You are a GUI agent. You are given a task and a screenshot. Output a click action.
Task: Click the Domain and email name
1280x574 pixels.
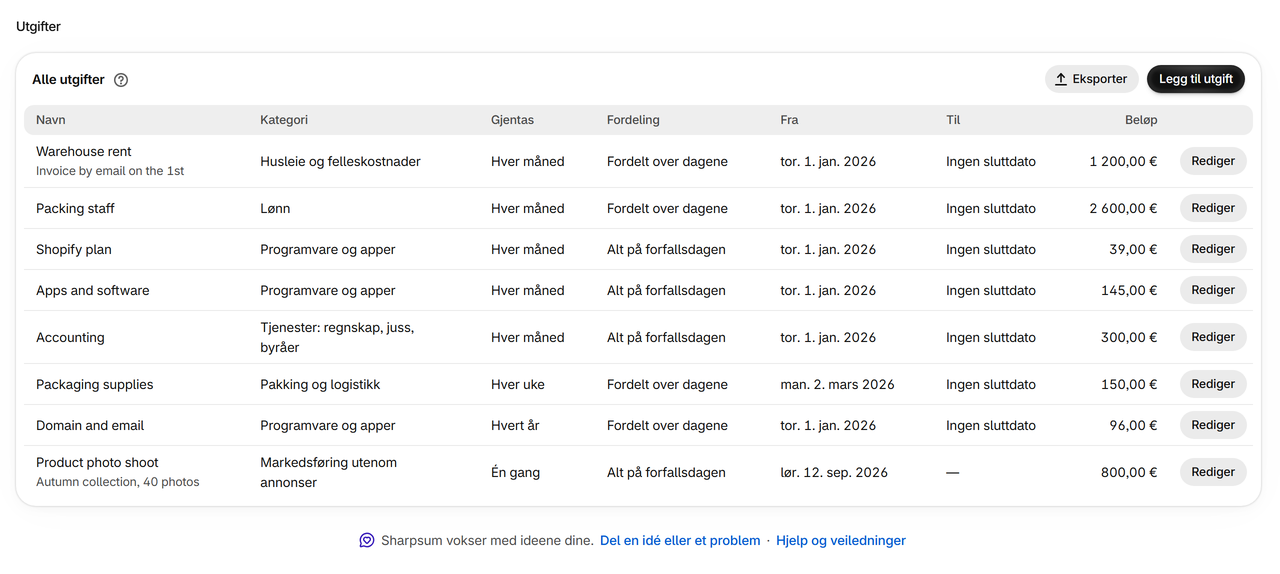pos(90,425)
